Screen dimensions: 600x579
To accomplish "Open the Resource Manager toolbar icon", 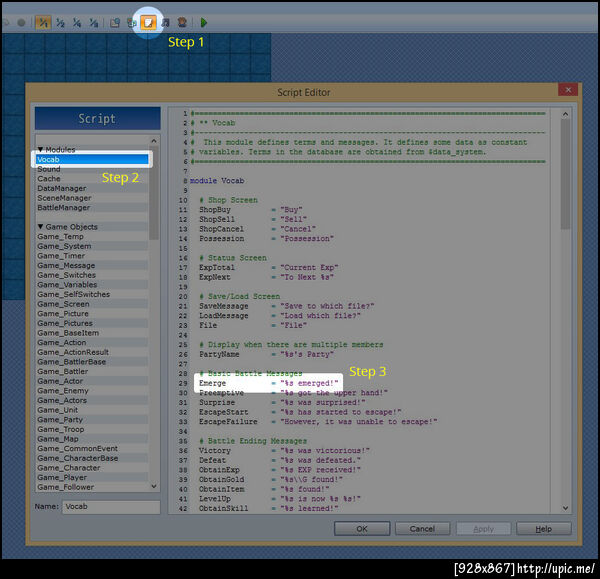I will pyautogui.click(x=131, y=23).
